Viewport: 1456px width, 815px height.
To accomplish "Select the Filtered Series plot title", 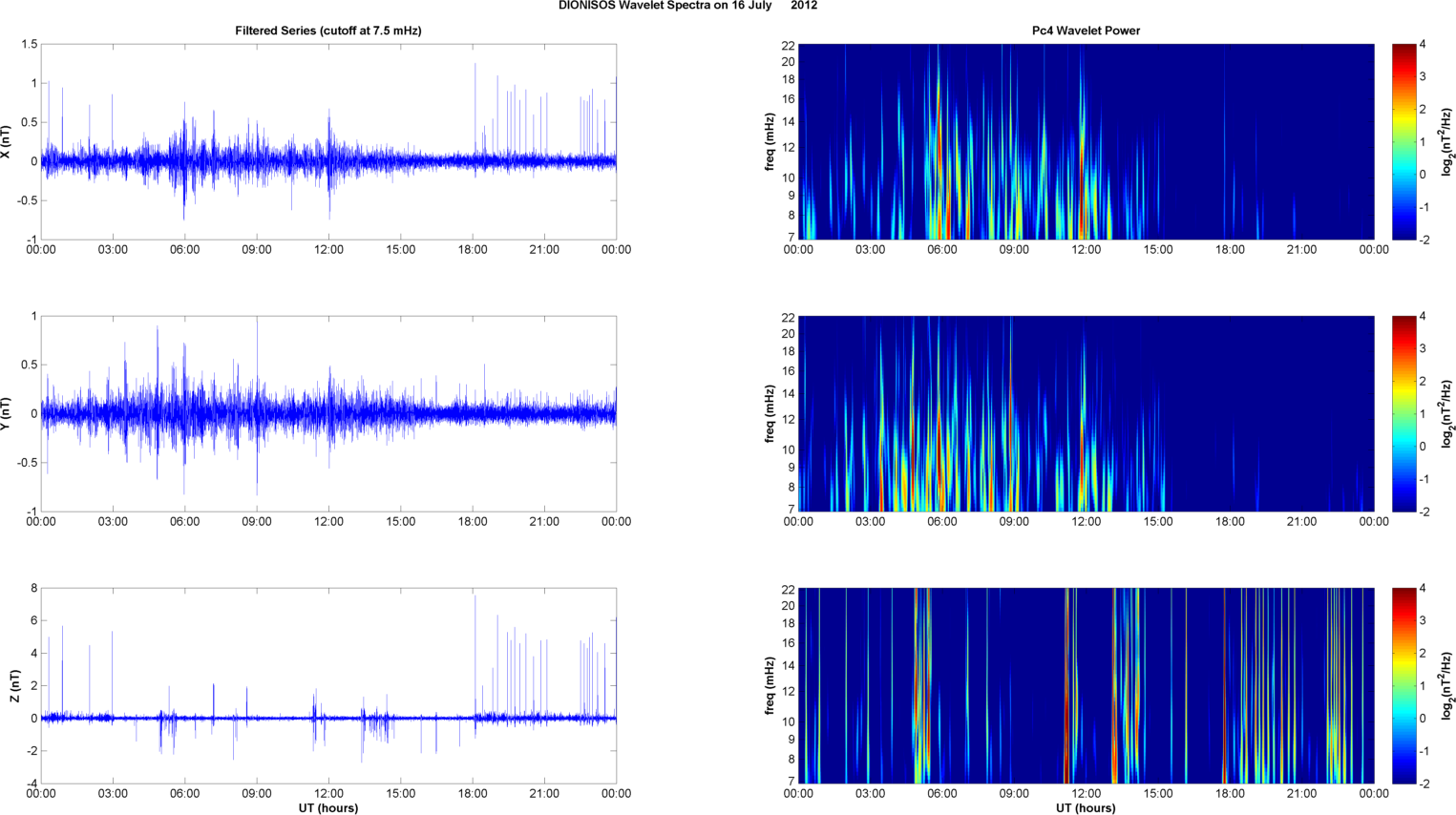I will (x=328, y=31).
